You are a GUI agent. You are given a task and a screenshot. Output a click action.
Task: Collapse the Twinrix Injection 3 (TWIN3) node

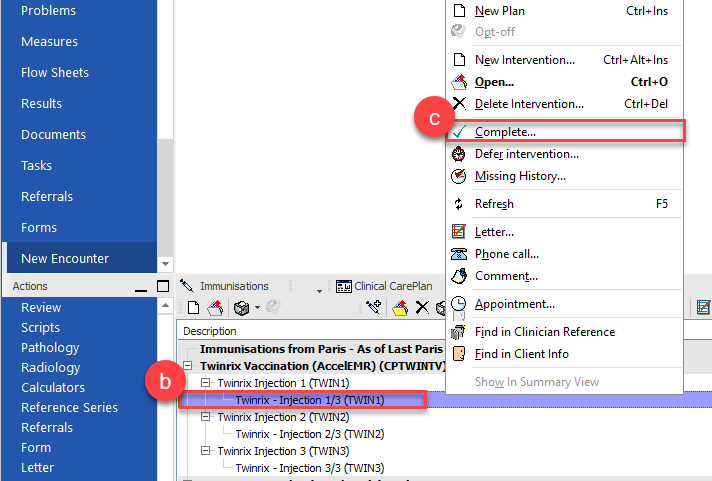click(206, 451)
